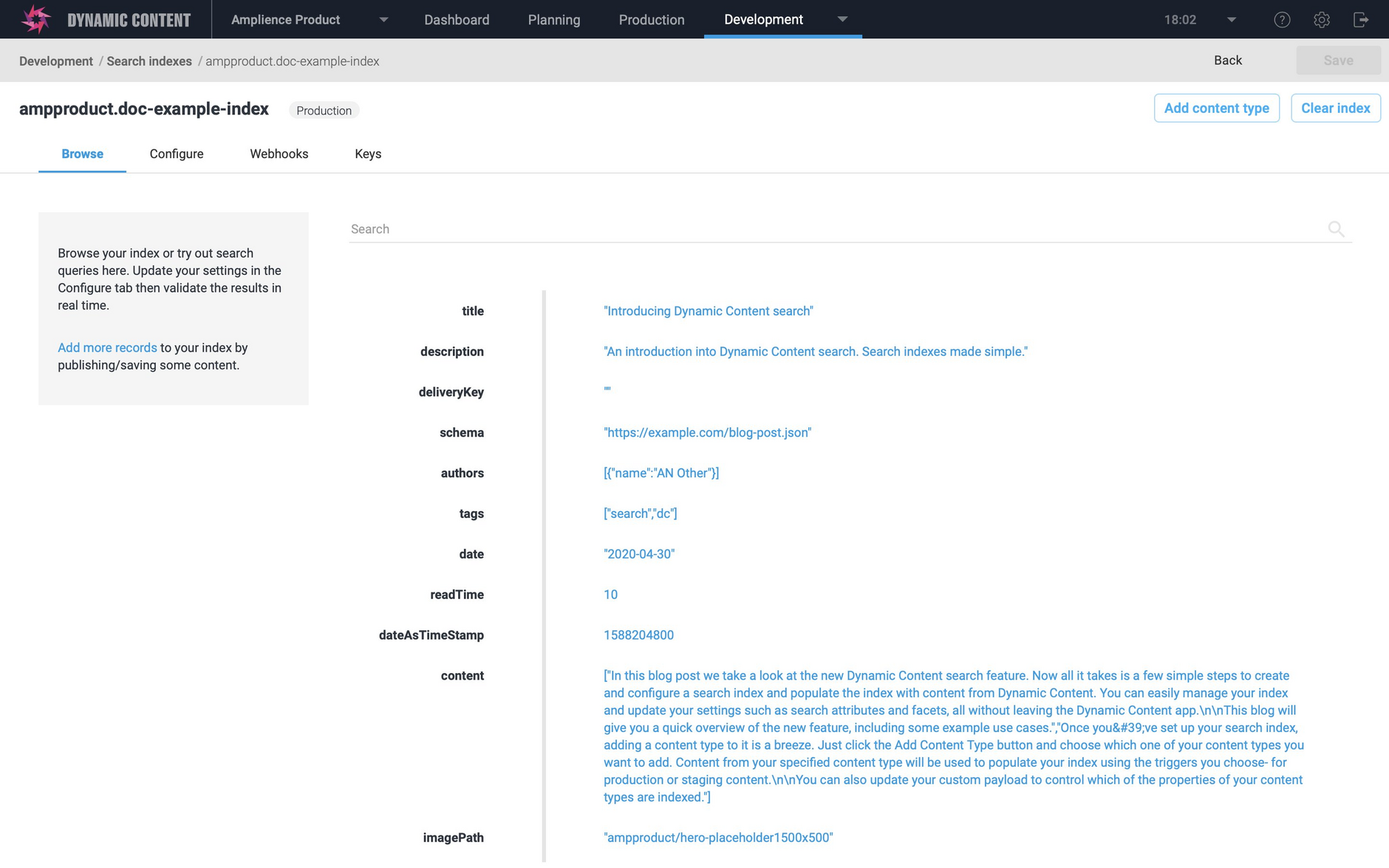Viewport: 1389px width, 868px height.
Task: Click the Production label badge
Action: [x=324, y=110]
